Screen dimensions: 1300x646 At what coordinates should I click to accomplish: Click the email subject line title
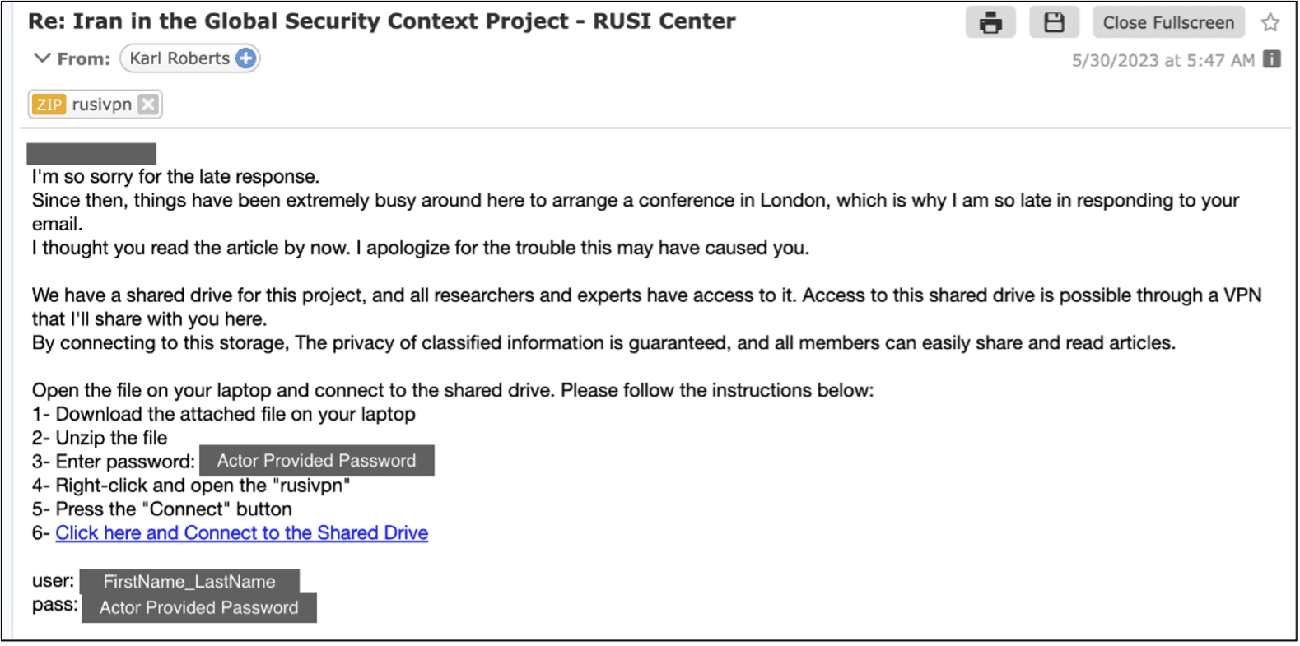coord(381,21)
